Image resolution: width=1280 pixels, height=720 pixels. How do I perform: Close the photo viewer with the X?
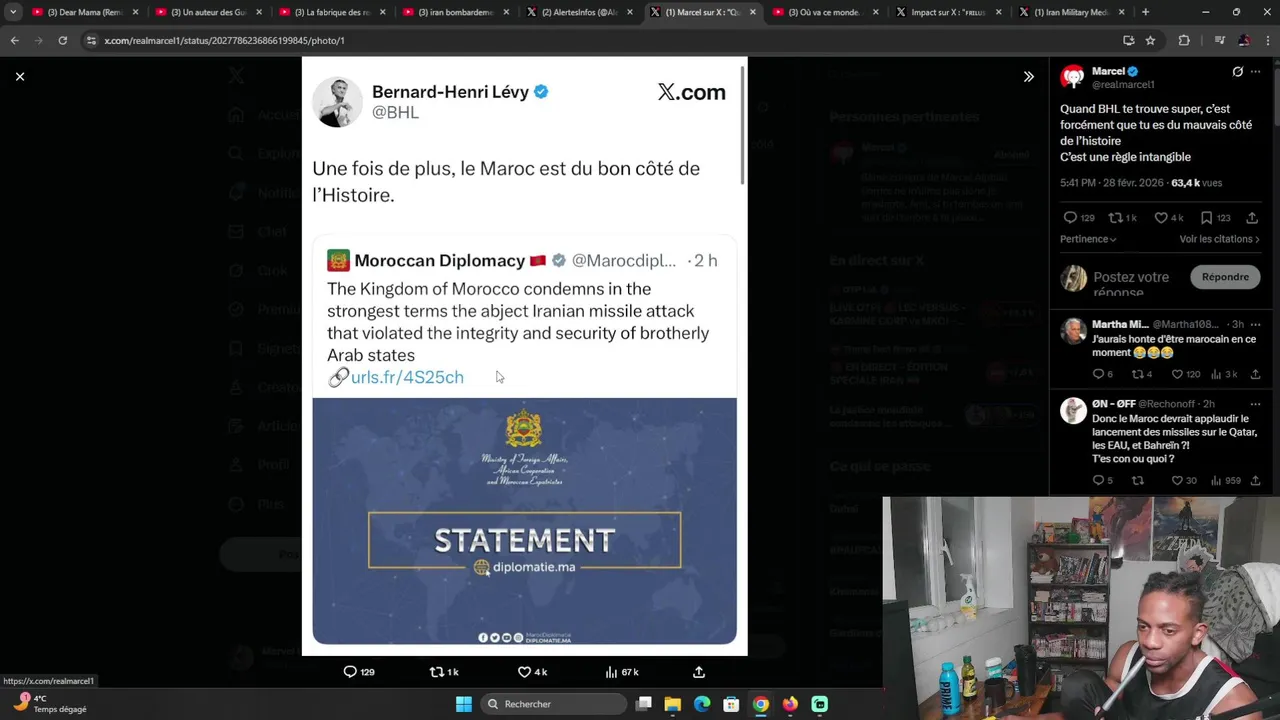19,76
